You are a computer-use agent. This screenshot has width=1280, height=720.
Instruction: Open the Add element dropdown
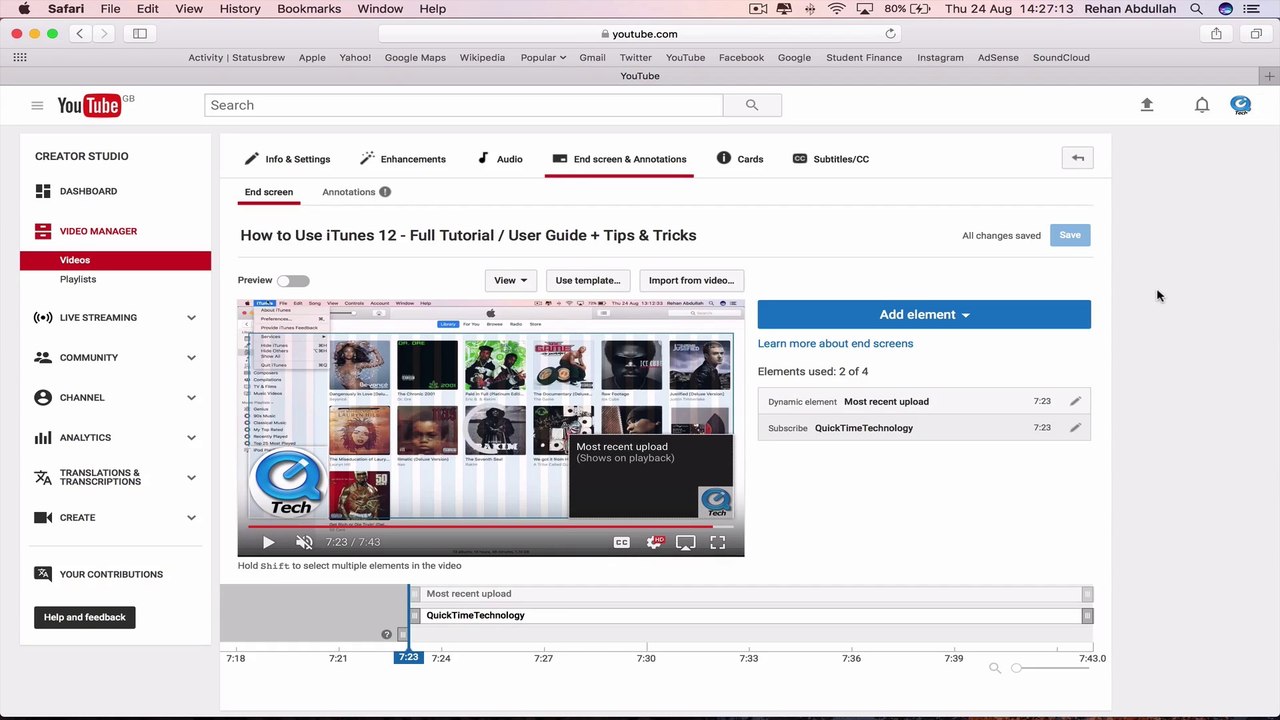924,314
